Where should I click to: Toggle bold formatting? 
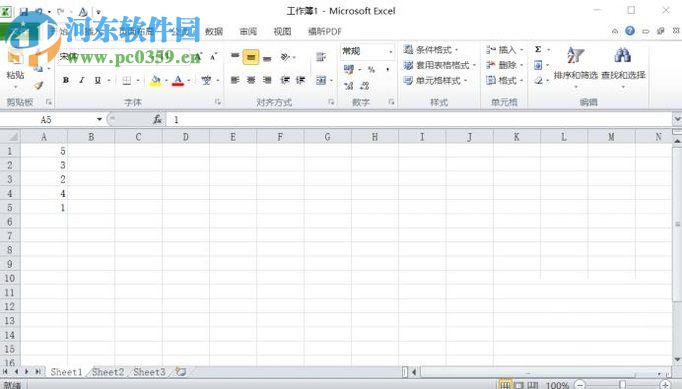tap(66, 80)
